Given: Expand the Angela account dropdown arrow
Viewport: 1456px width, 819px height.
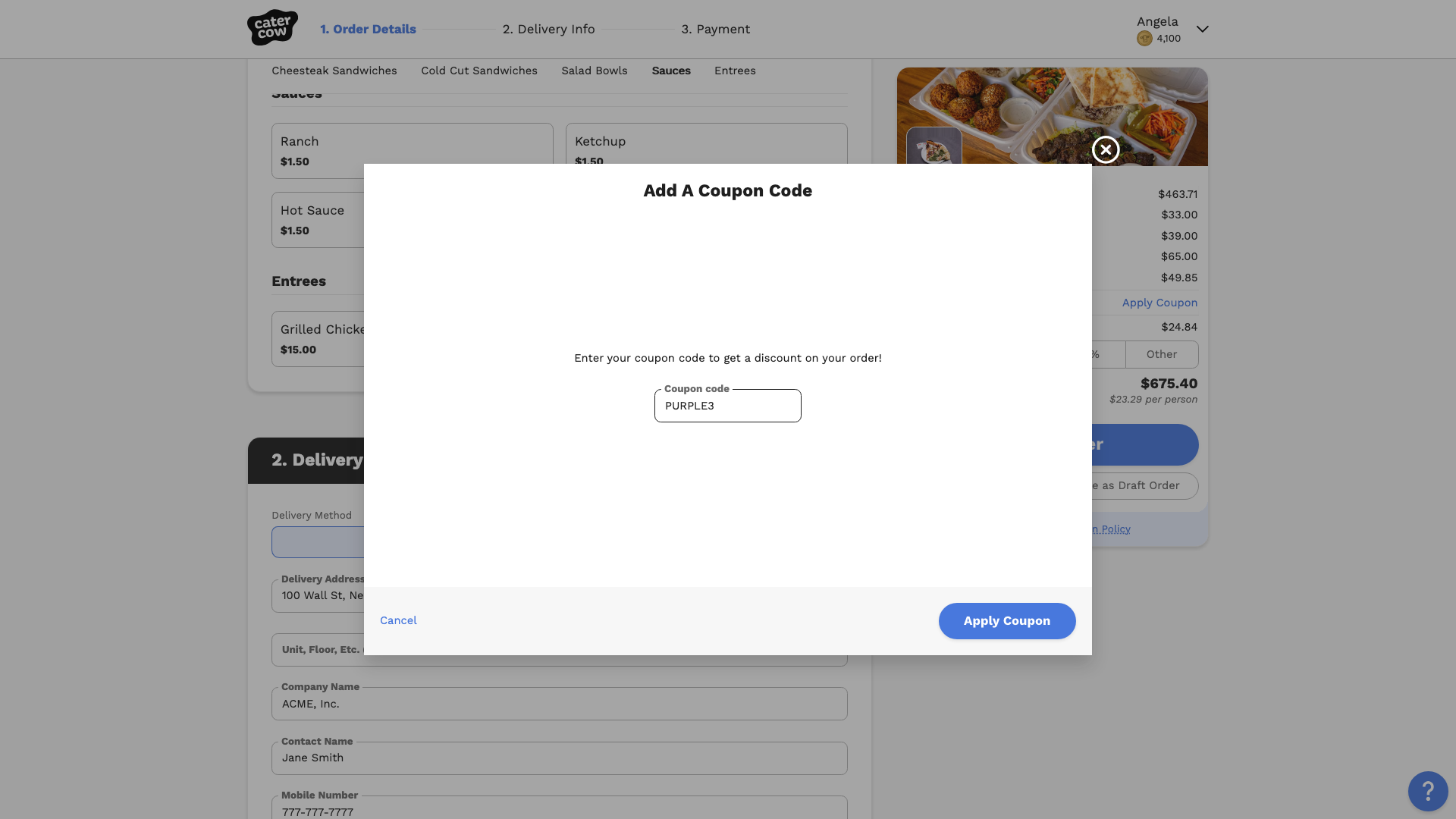Looking at the screenshot, I should coord(1203,29).
